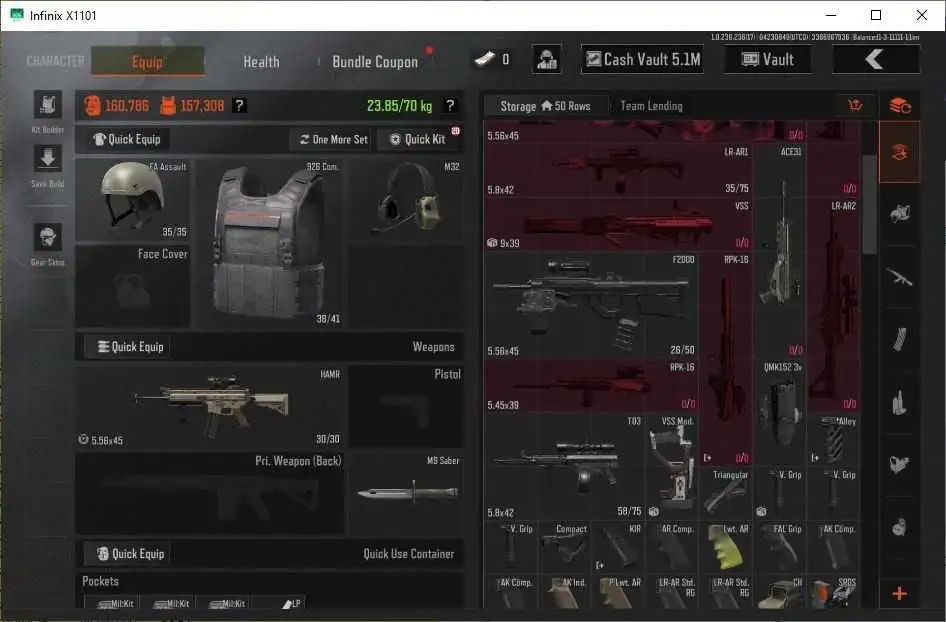Image resolution: width=946 pixels, height=622 pixels.
Task: Select the F2000 rifle in storage
Action: (591, 305)
